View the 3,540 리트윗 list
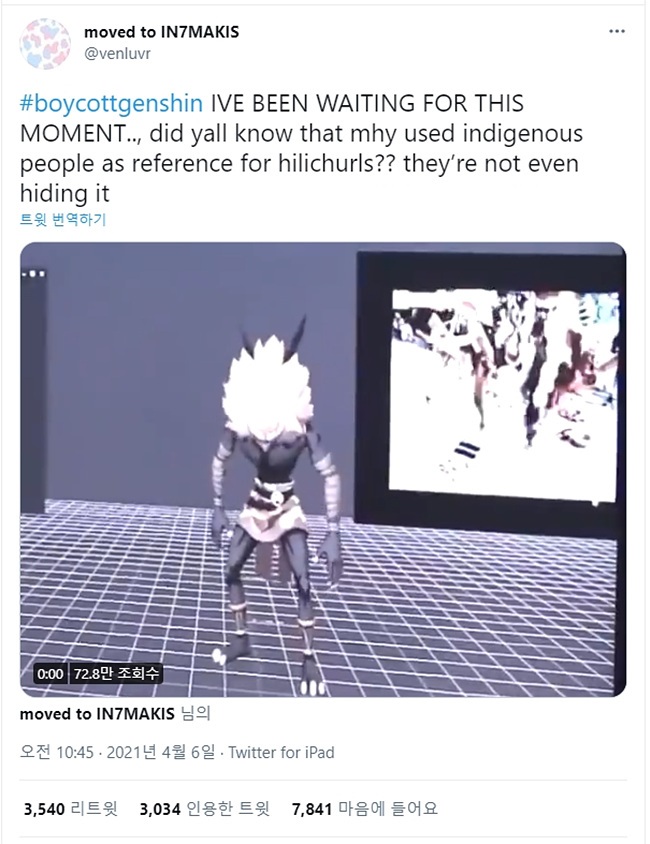The height and width of the screenshot is (844, 650). [70, 809]
